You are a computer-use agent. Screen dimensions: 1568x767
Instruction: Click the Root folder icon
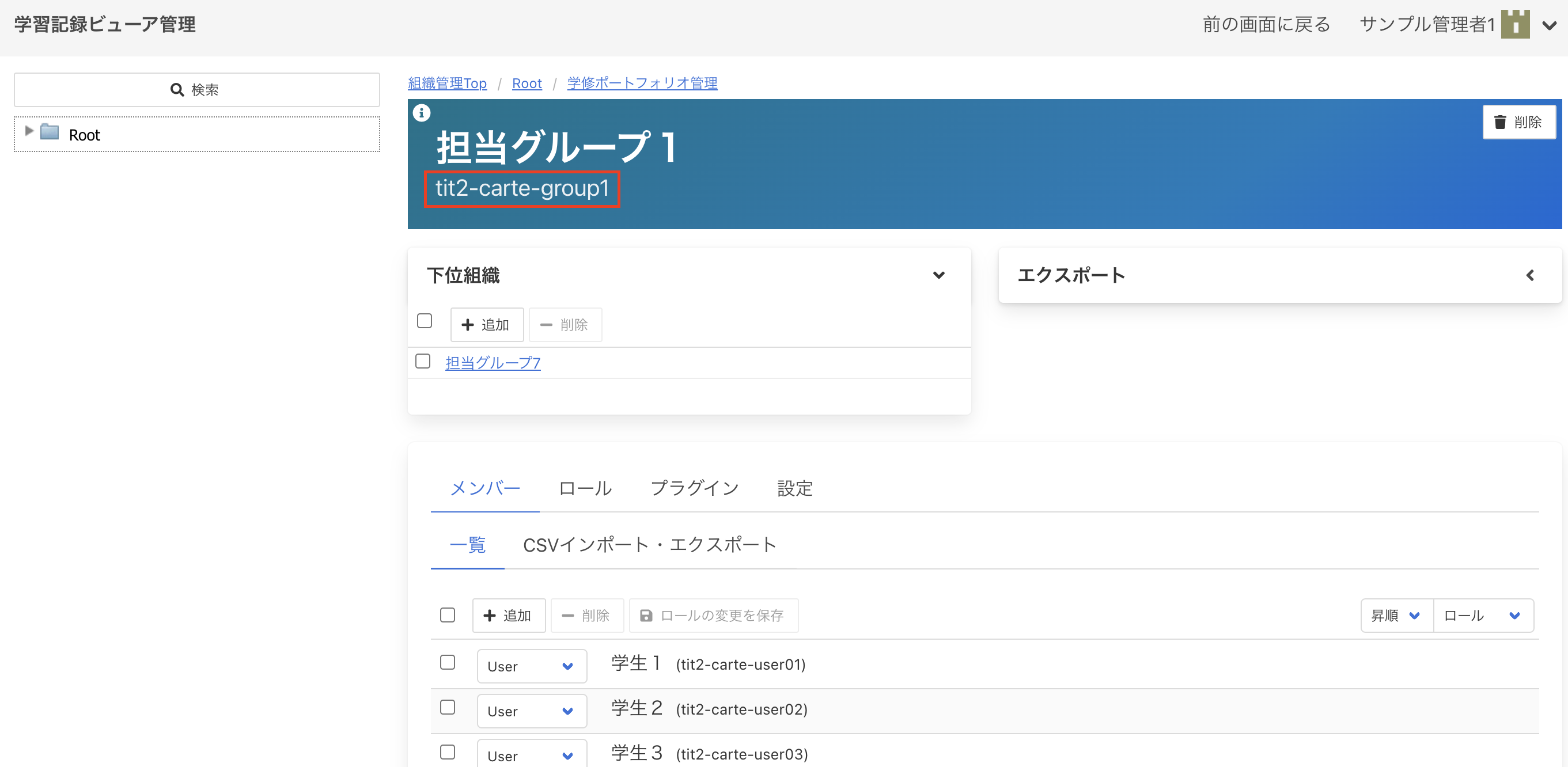[50, 132]
